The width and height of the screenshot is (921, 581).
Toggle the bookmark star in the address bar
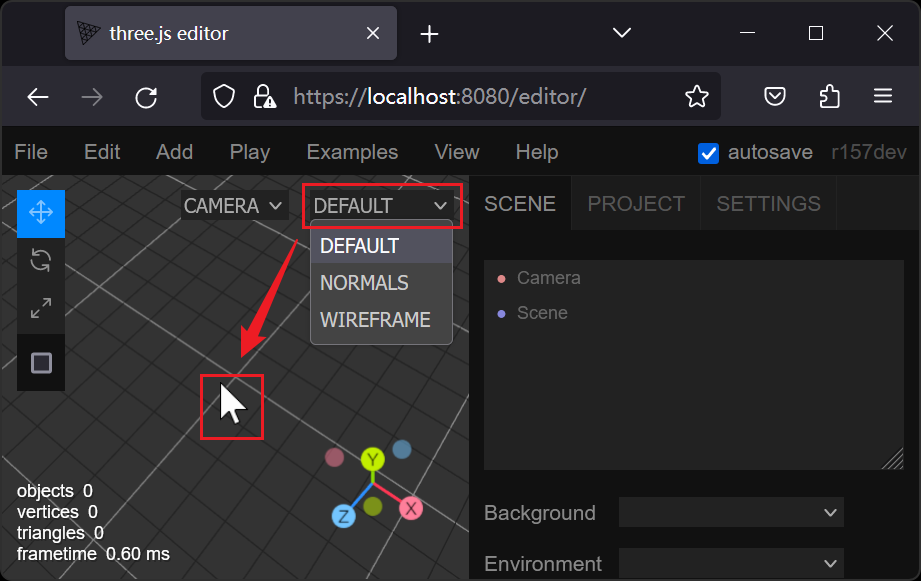[696, 96]
